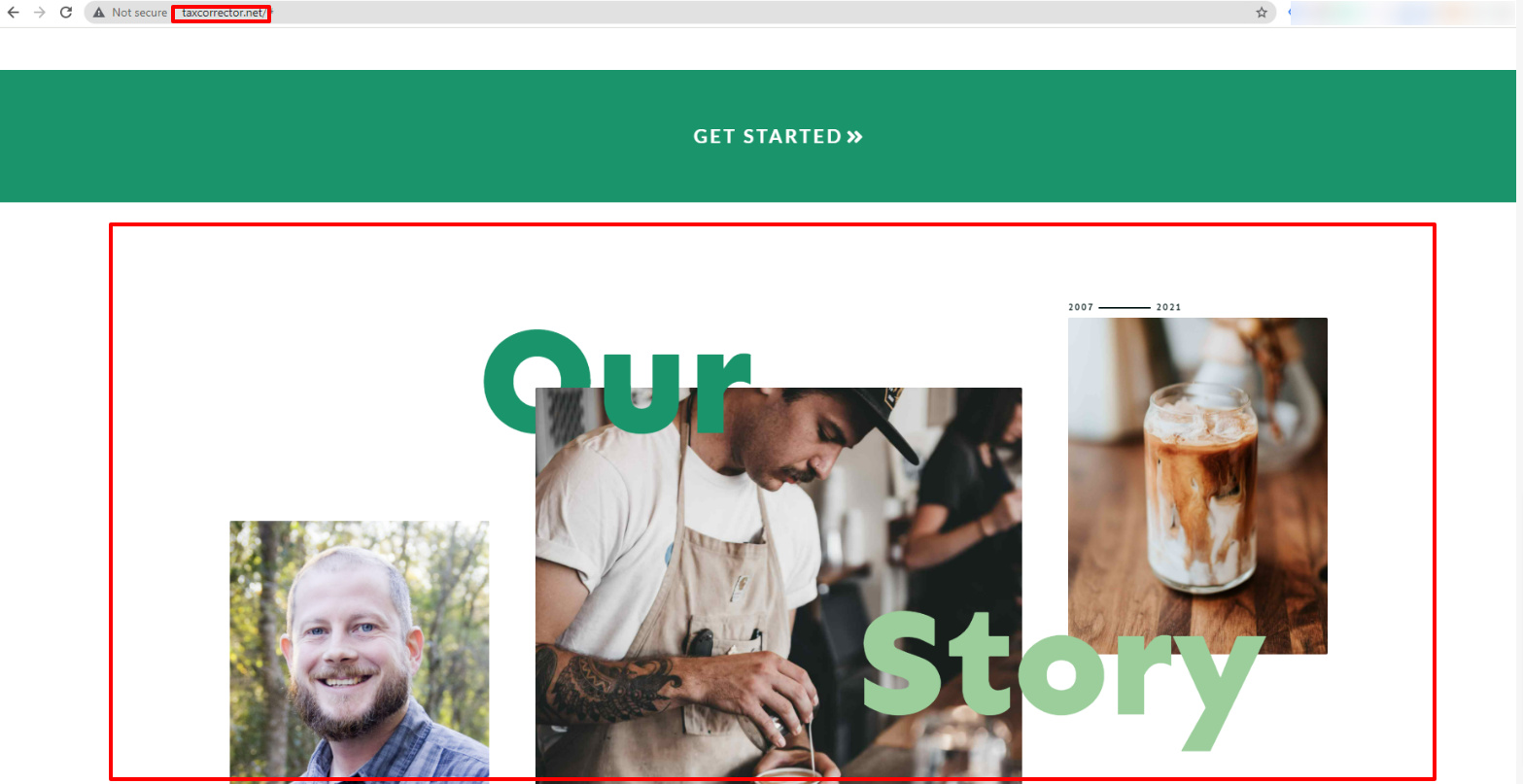Click the double chevron next to GET STARTED
Screen dimensions: 1523x784
854,137
